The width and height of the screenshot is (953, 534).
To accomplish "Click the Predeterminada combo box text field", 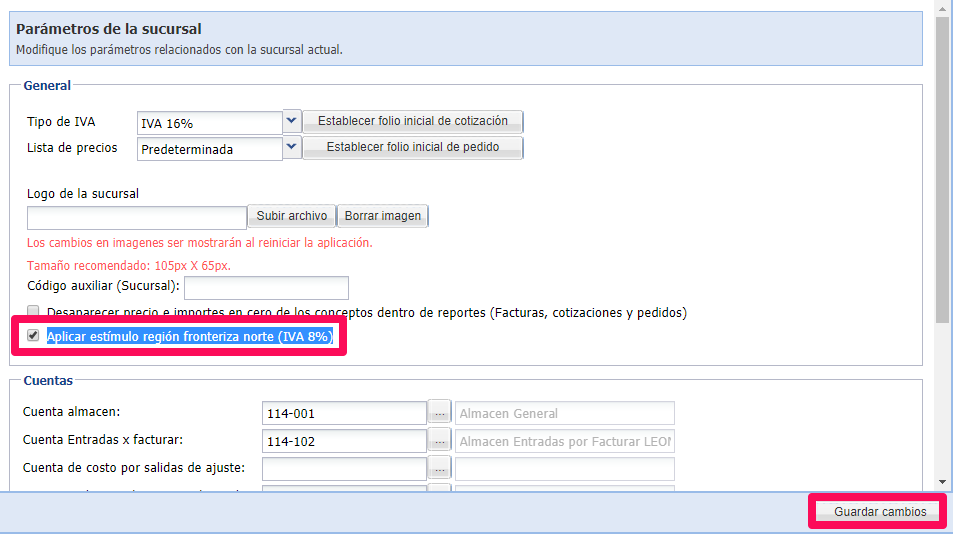I will tap(210, 149).
